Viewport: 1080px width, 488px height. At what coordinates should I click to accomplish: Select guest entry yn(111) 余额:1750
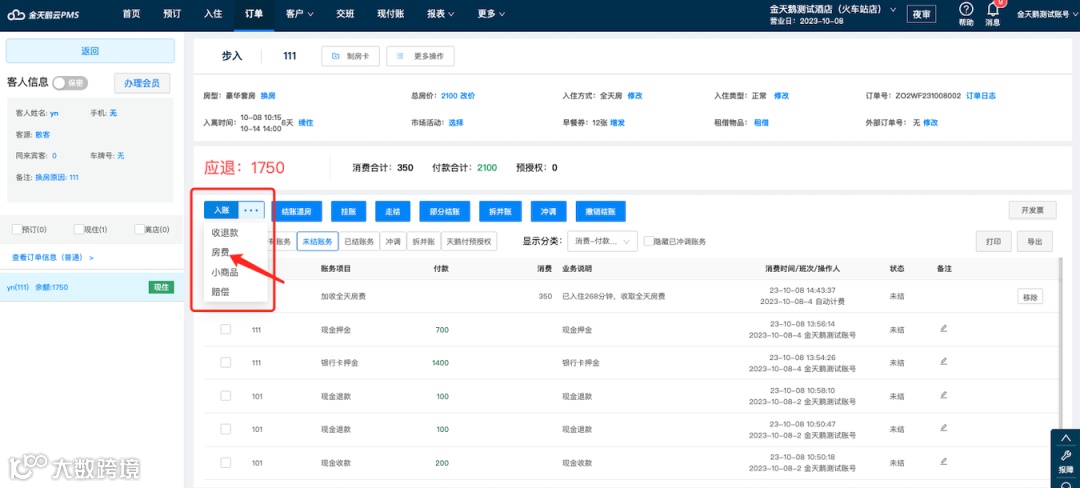click(x=92, y=287)
